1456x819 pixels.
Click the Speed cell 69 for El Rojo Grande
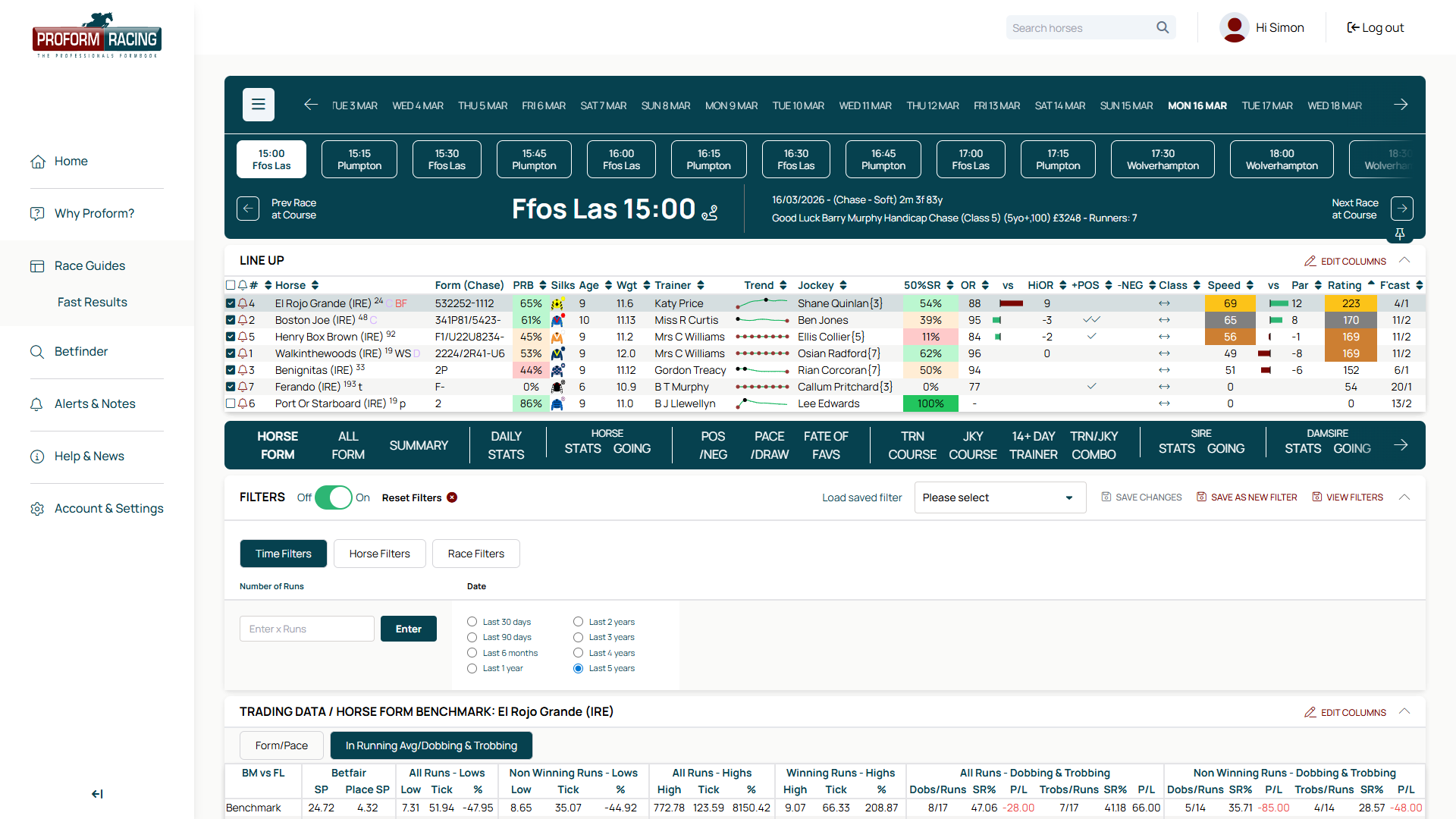coord(1230,303)
